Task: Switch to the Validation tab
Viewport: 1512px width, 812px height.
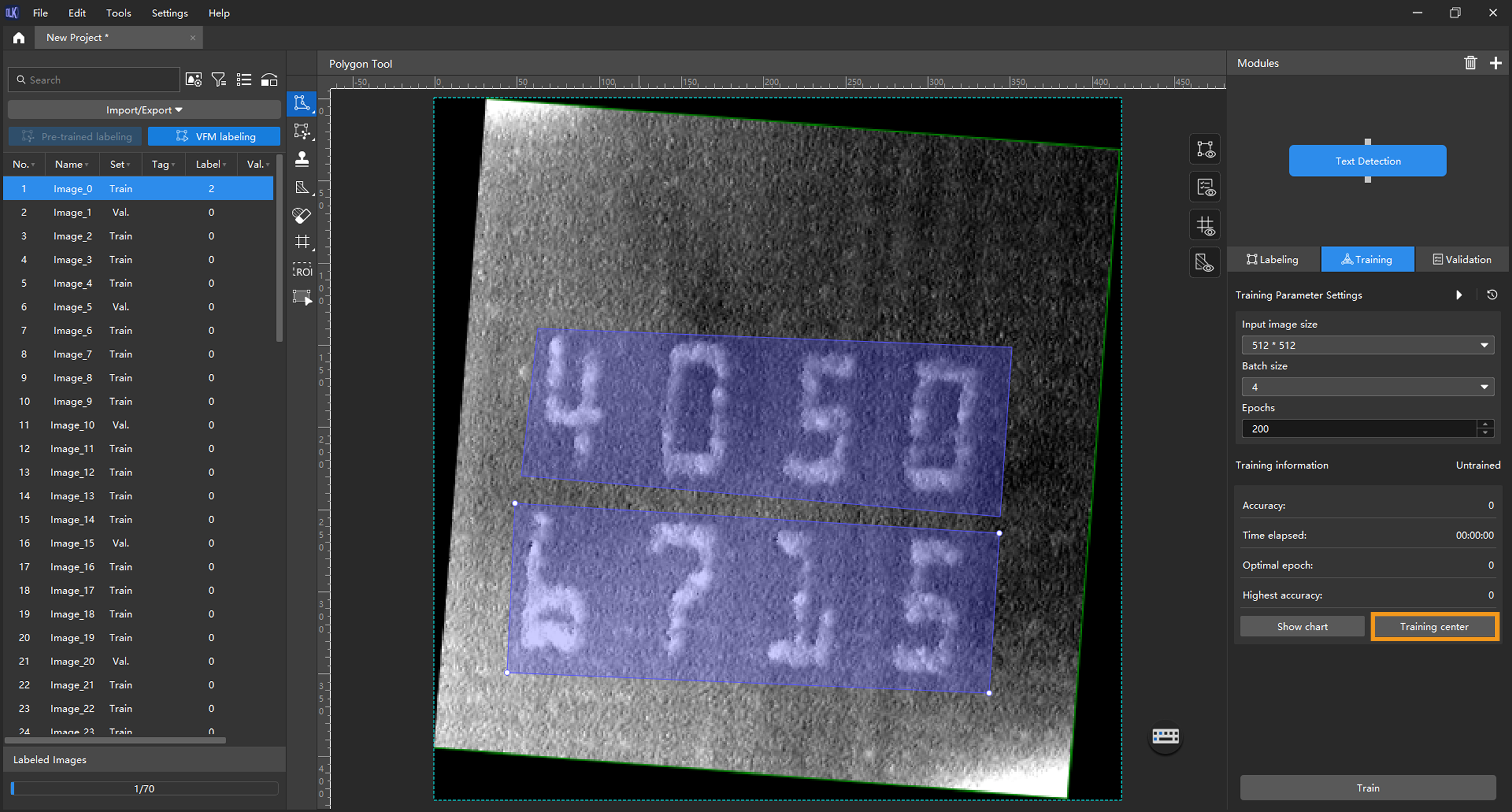Action: coord(1462,260)
